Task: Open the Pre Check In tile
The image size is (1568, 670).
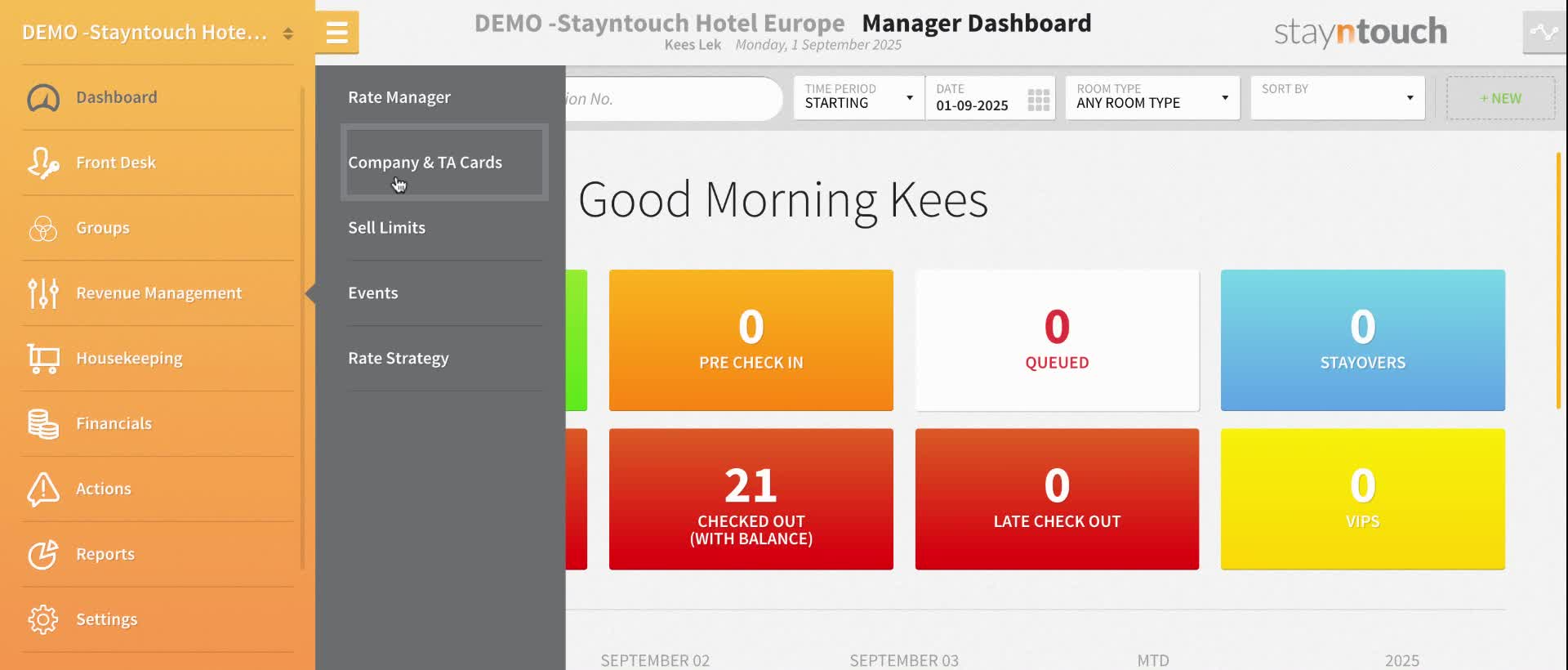Action: 751,340
